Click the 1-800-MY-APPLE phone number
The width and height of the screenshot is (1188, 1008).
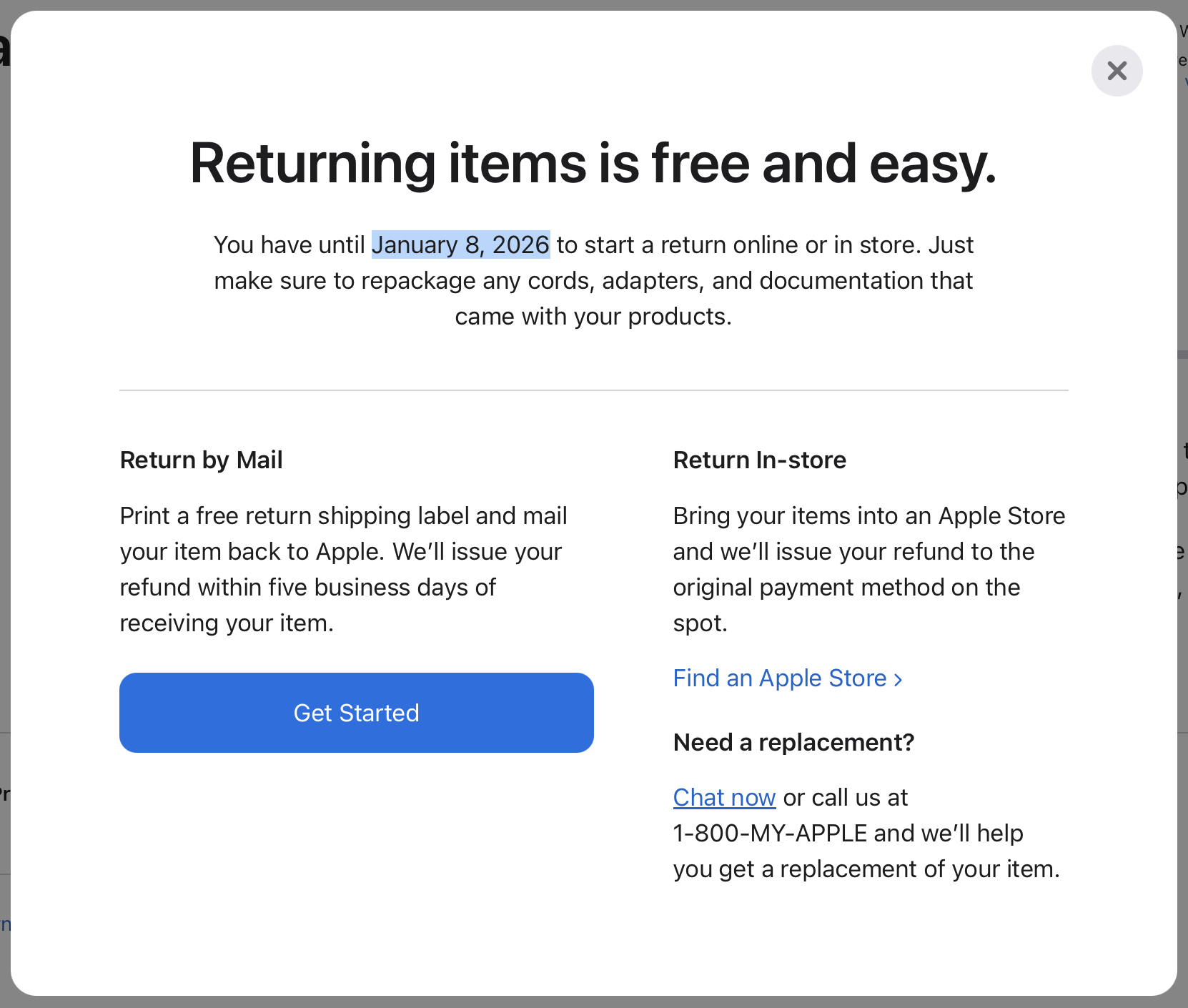coord(770,833)
